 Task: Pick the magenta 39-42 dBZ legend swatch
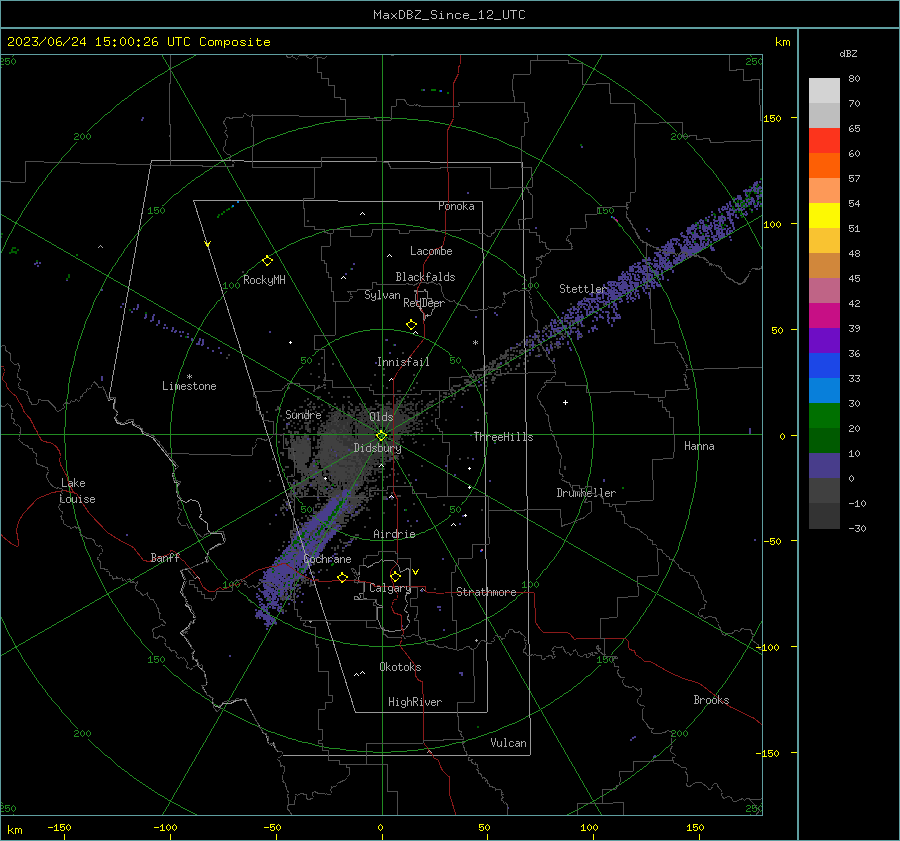[x=824, y=316]
